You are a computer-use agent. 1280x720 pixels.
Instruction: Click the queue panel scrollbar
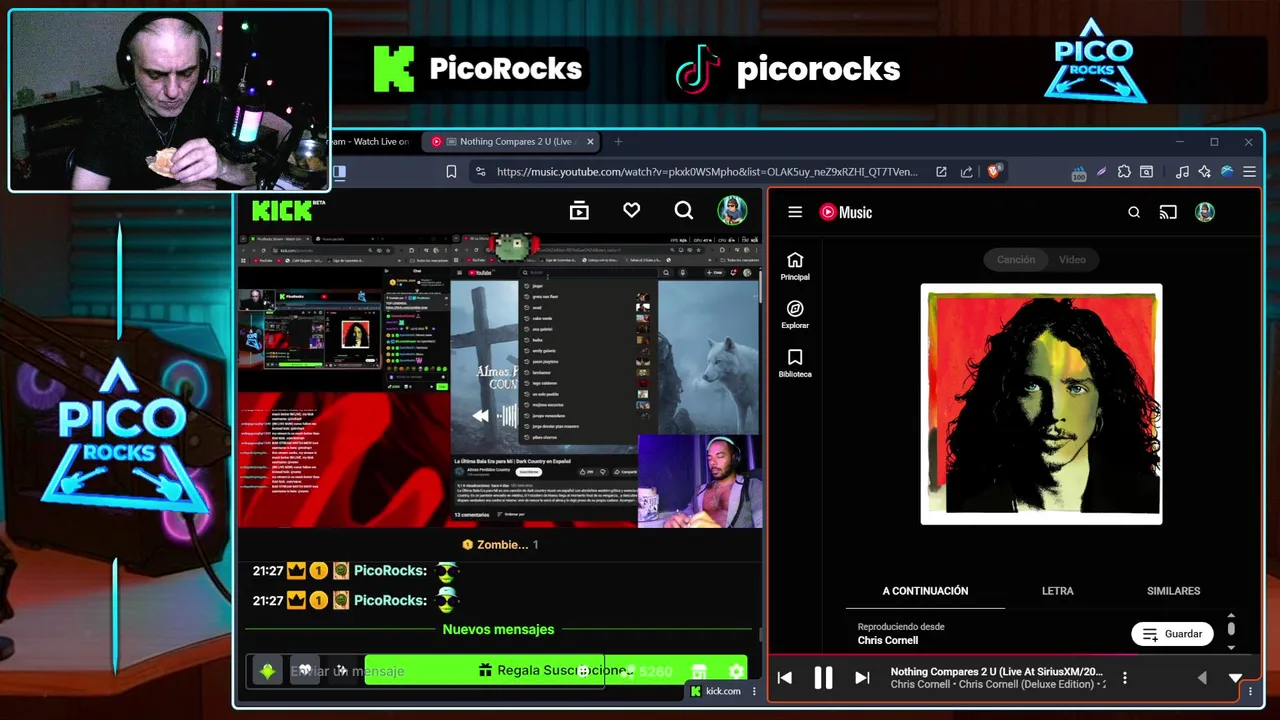pyautogui.click(x=1231, y=629)
